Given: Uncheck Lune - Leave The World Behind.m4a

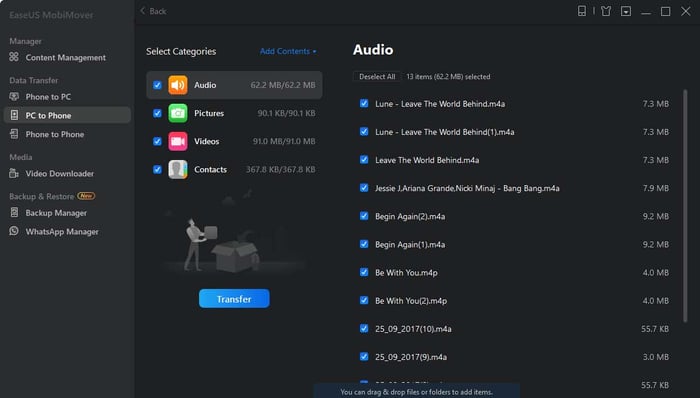Looking at the screenshot, I should click(364, 104).
